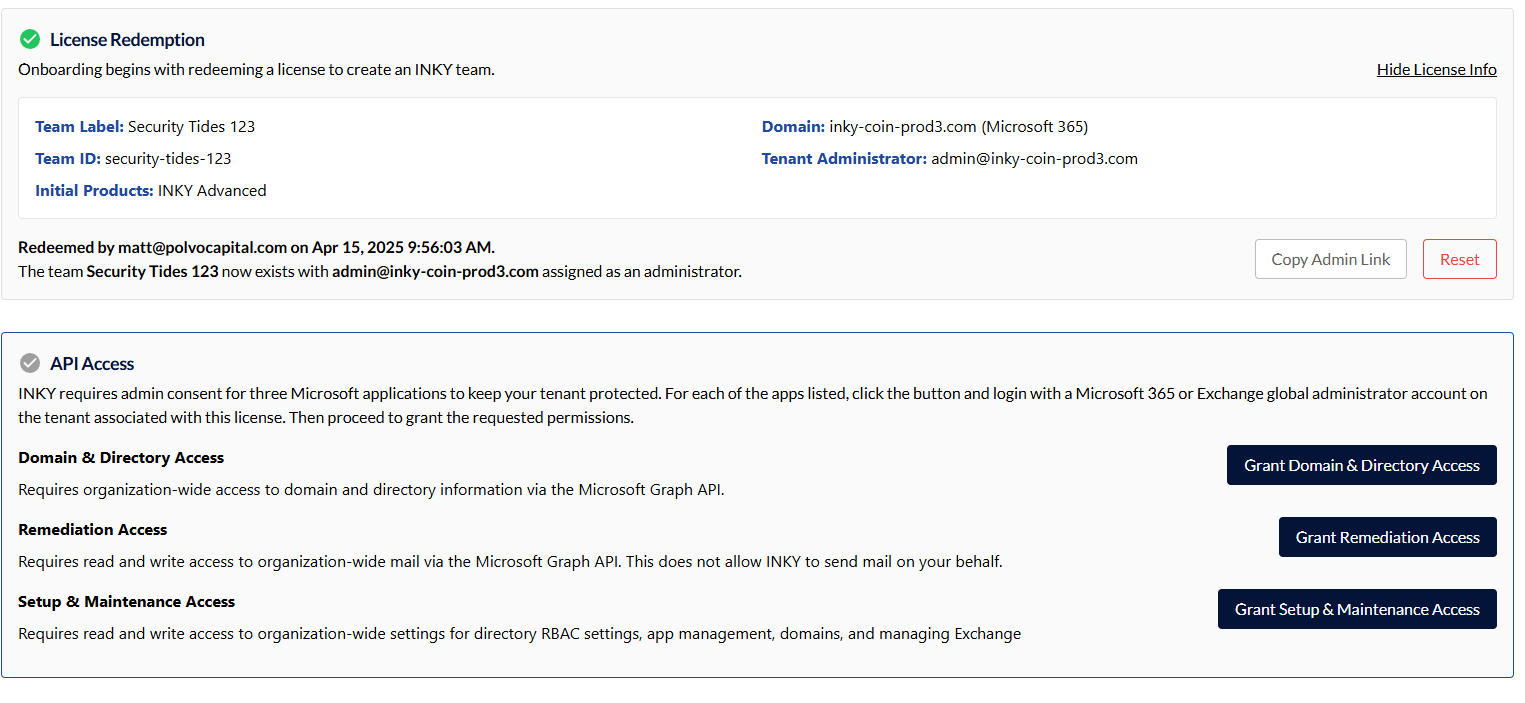Click the License Redemption heading
The height and width of the screenshot is (703, 1525).
click(127, 40)
